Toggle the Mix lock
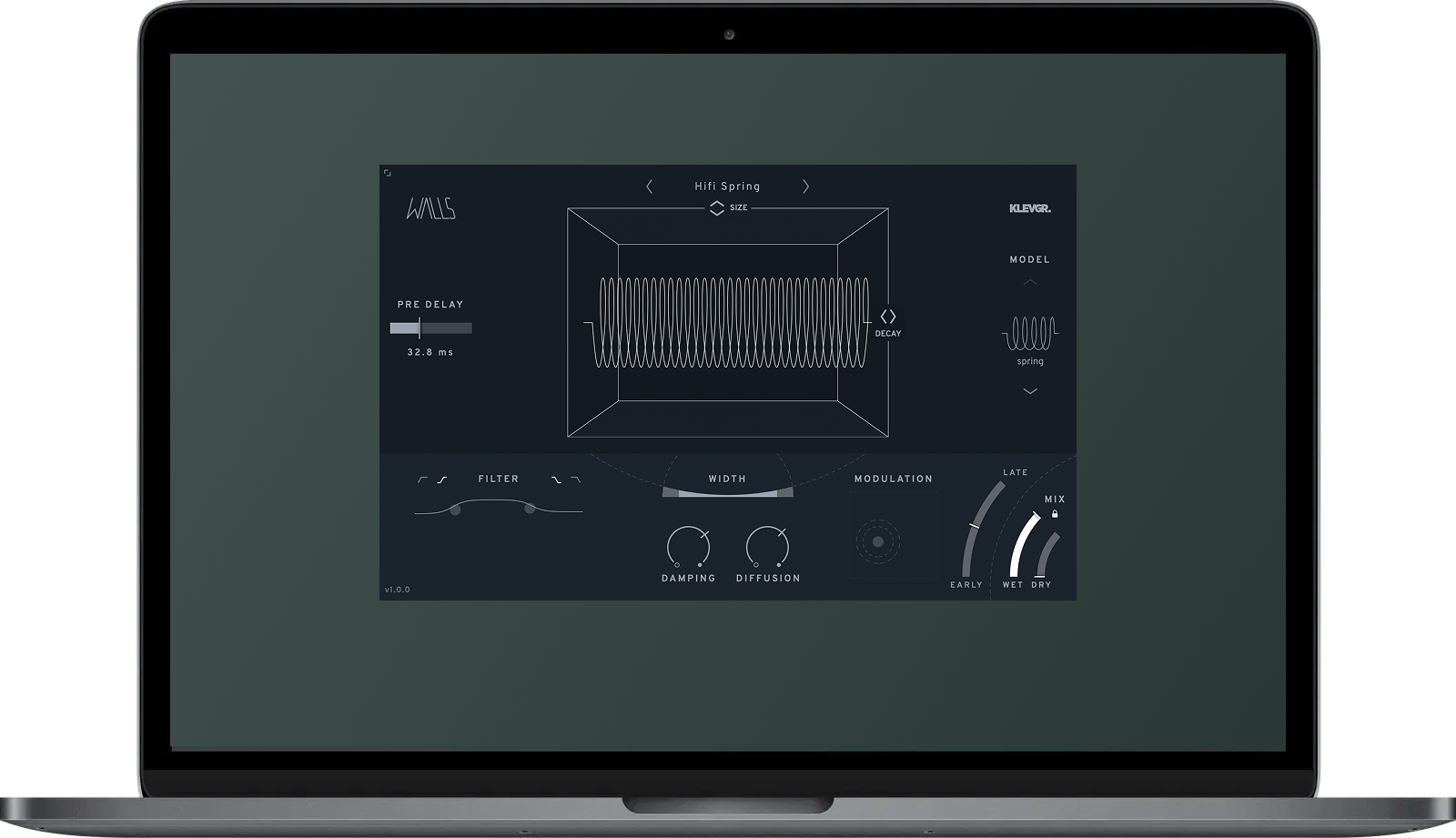Image resolution: width=1456 pixels, height=838 pixels. tap(1055, 514)
